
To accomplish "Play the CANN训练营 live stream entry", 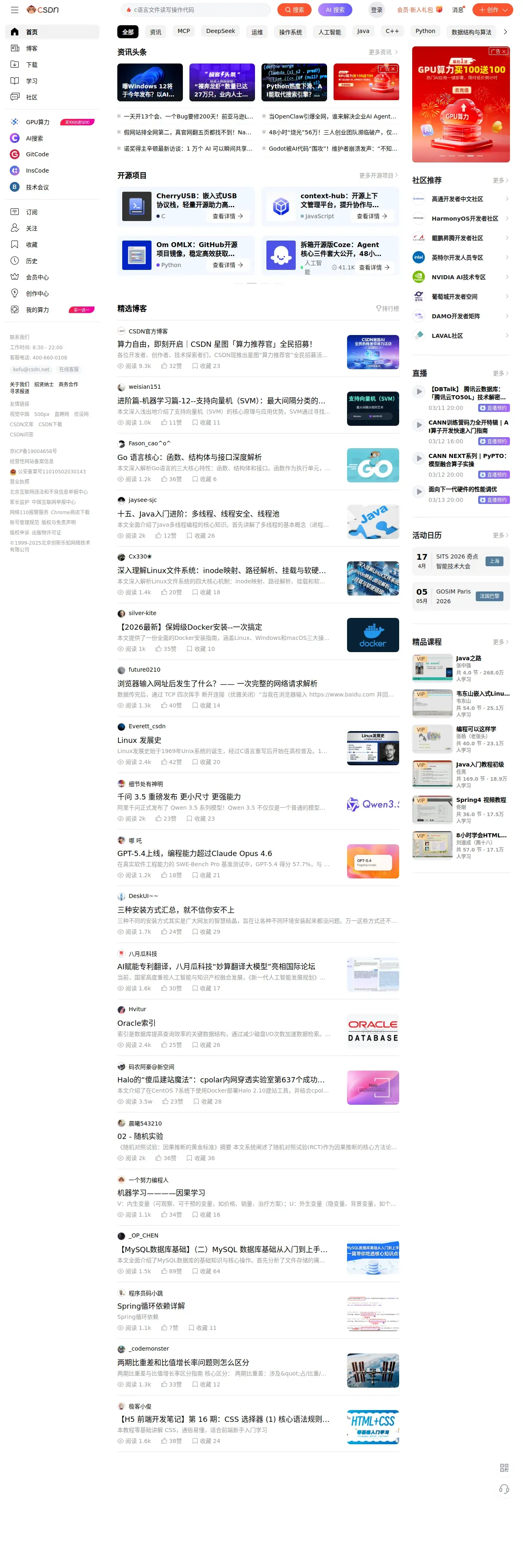I will 418,425.
